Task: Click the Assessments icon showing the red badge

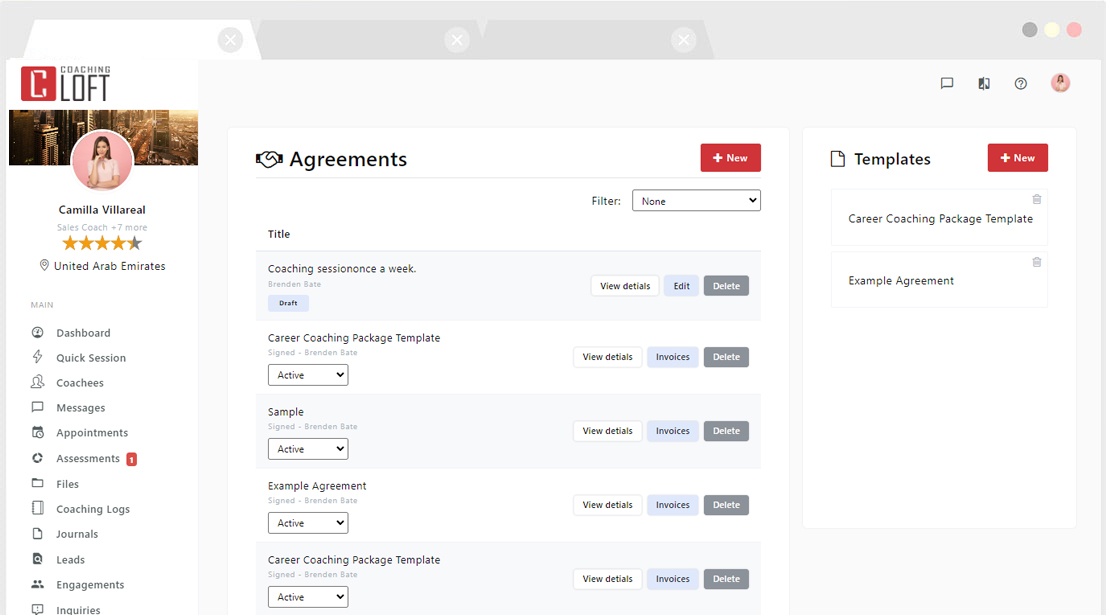Action: click(x=36, y=458)
